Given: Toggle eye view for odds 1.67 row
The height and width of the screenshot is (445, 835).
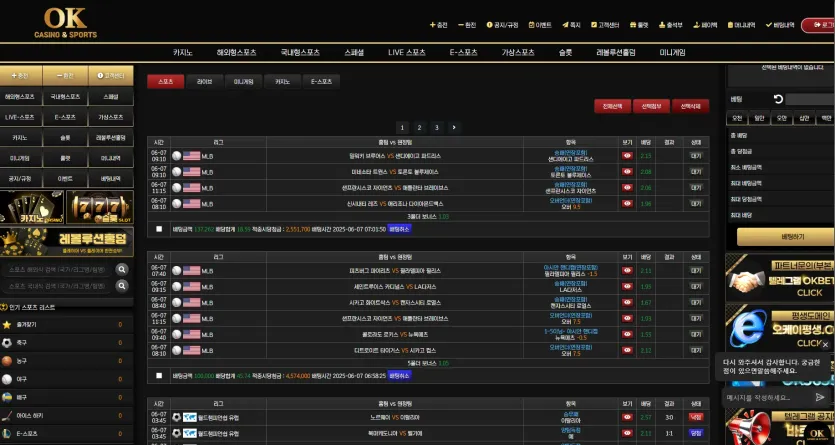Looking at the screenshot, I should tap(627, 303).
